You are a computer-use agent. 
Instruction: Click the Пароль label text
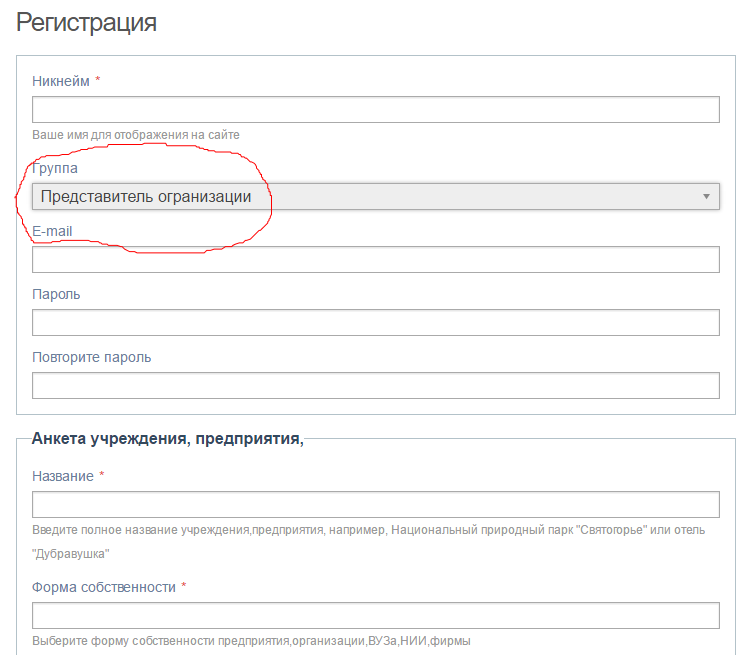(x=56, y=295)
